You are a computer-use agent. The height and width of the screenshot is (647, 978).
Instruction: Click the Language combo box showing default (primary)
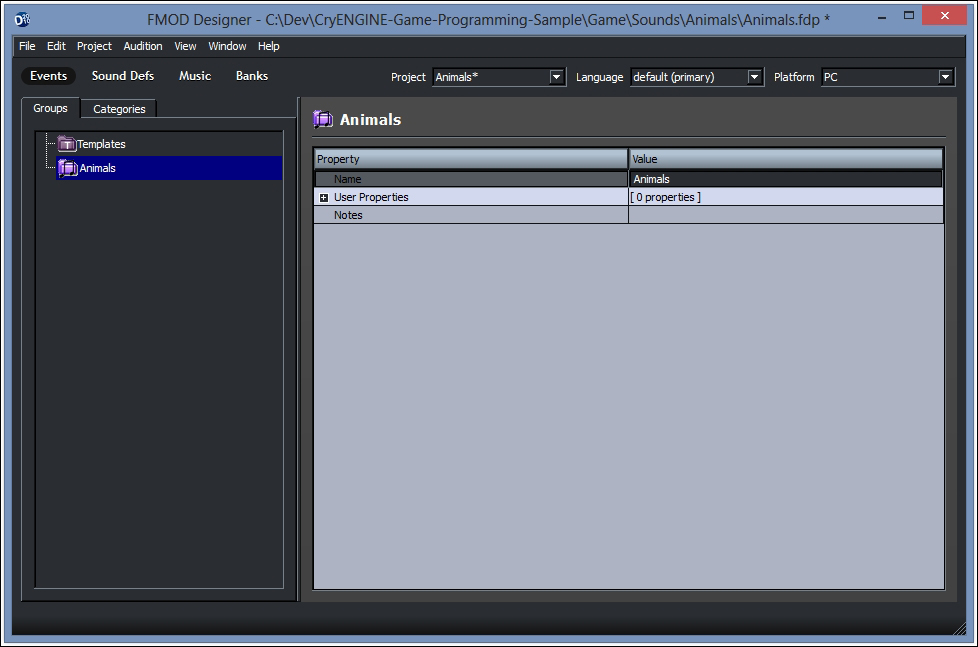coord(697,77)
